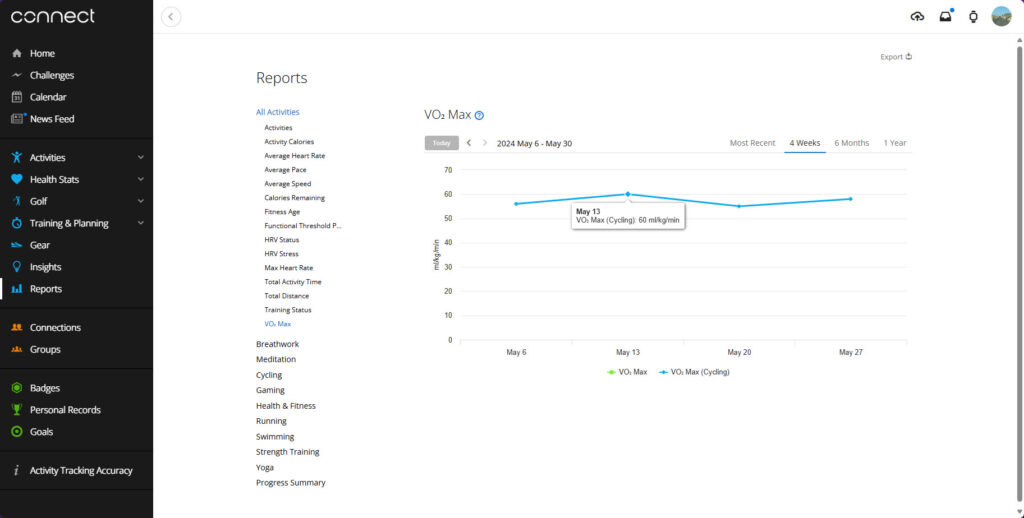This screenshot has height=518, width=1024.
Task: Open News Feed via its sidebar icon
Action: click(x=18, y=118)
